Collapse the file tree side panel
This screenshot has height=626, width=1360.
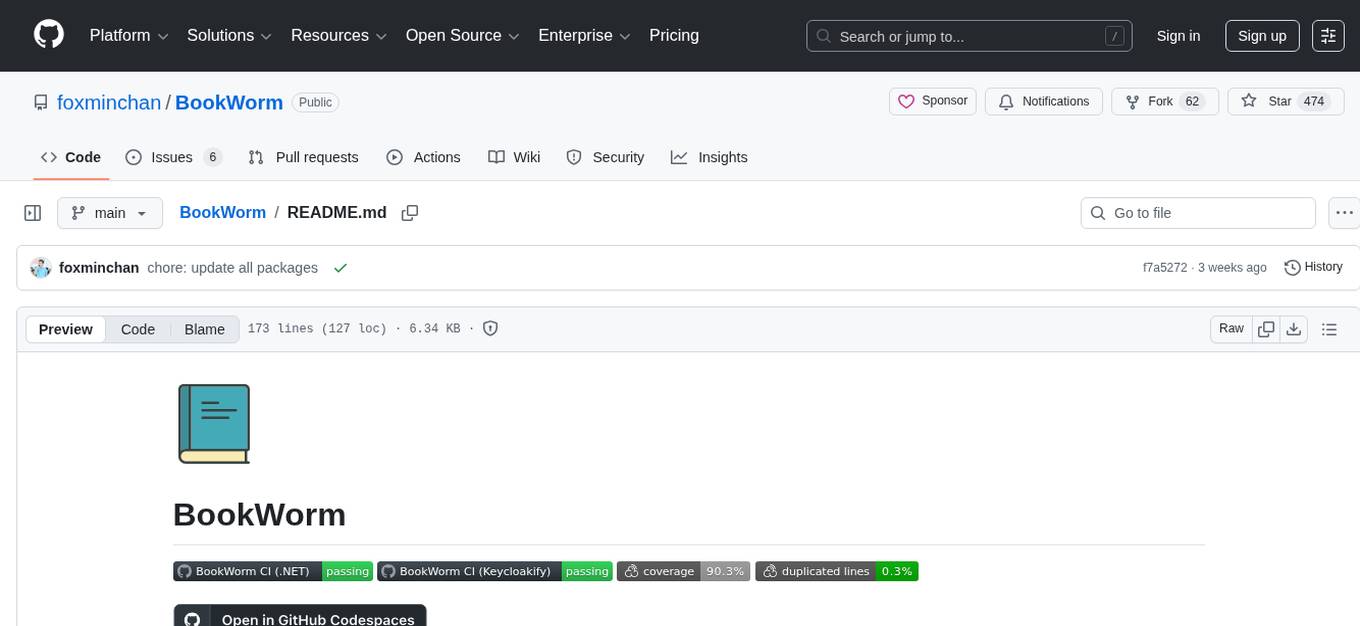(x=33, y=213)
